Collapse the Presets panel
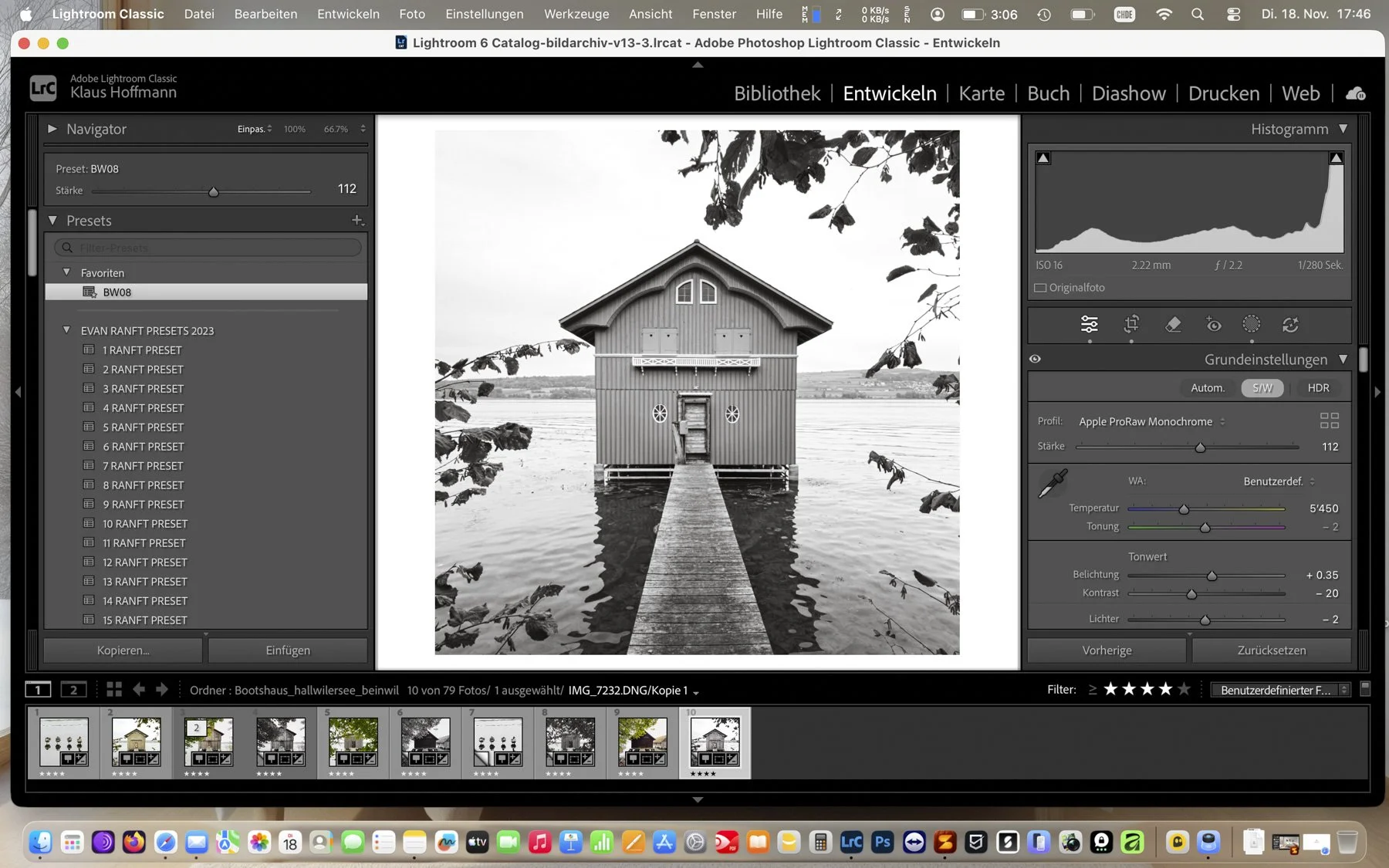This screenshot has height=868, width=1389. point(52,221)
